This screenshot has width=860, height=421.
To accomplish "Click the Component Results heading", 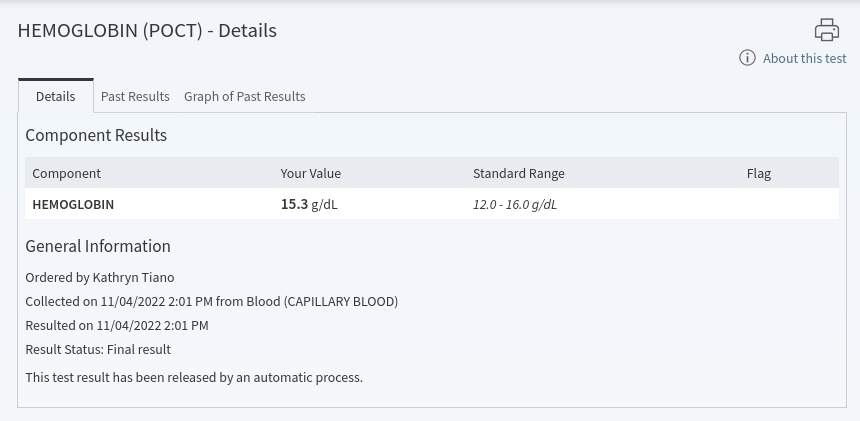I will [96, 135].
